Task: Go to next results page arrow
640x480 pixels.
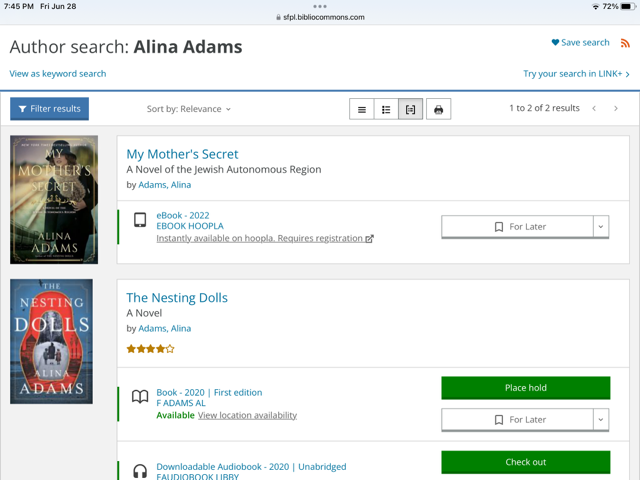Action: pyautogui.click(x=616, y=109)
